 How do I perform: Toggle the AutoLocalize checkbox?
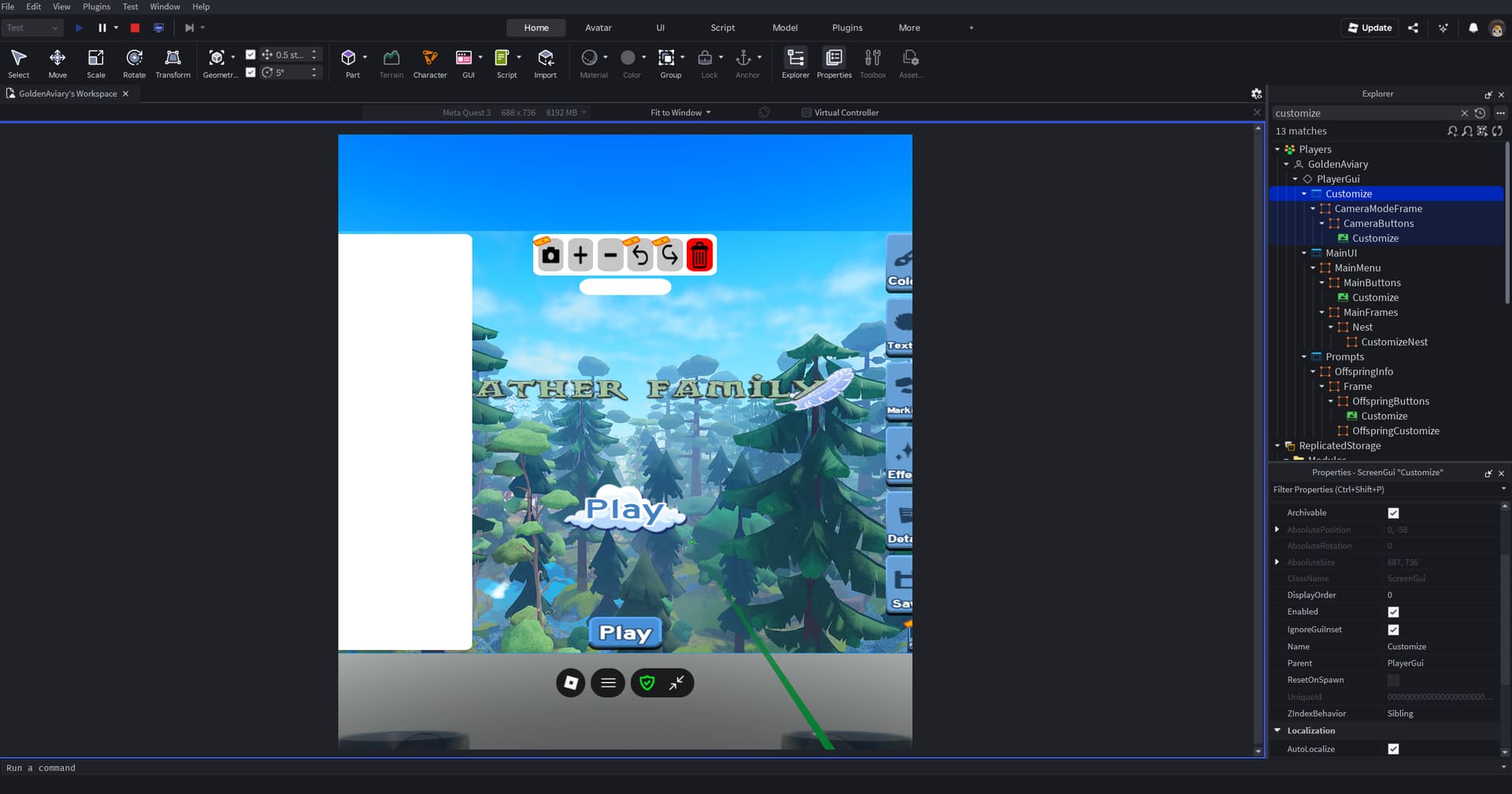pos(1393,749)
